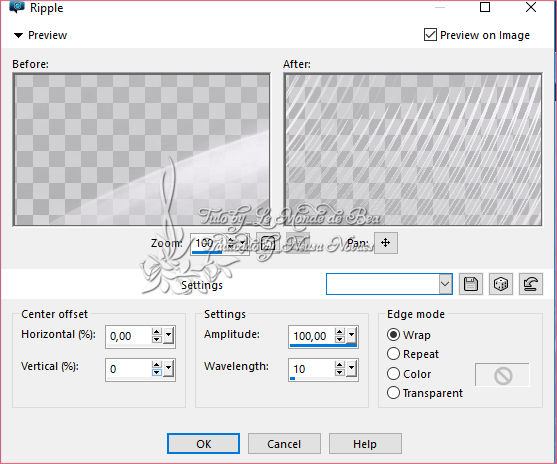Decrease Wavelength with the down spinner arrow
This screenshot has width=557, height=464.
(x=340, y=372)
